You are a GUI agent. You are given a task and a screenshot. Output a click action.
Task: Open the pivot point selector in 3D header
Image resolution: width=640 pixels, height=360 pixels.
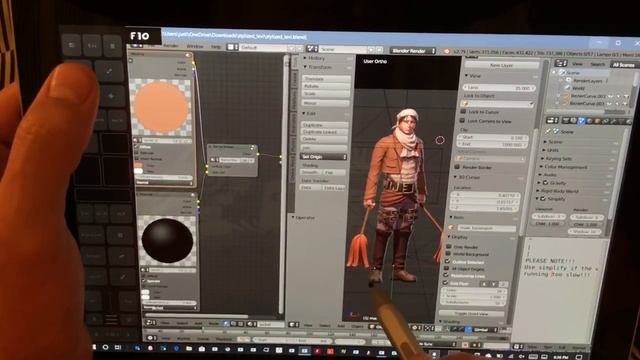pos(429,328)
